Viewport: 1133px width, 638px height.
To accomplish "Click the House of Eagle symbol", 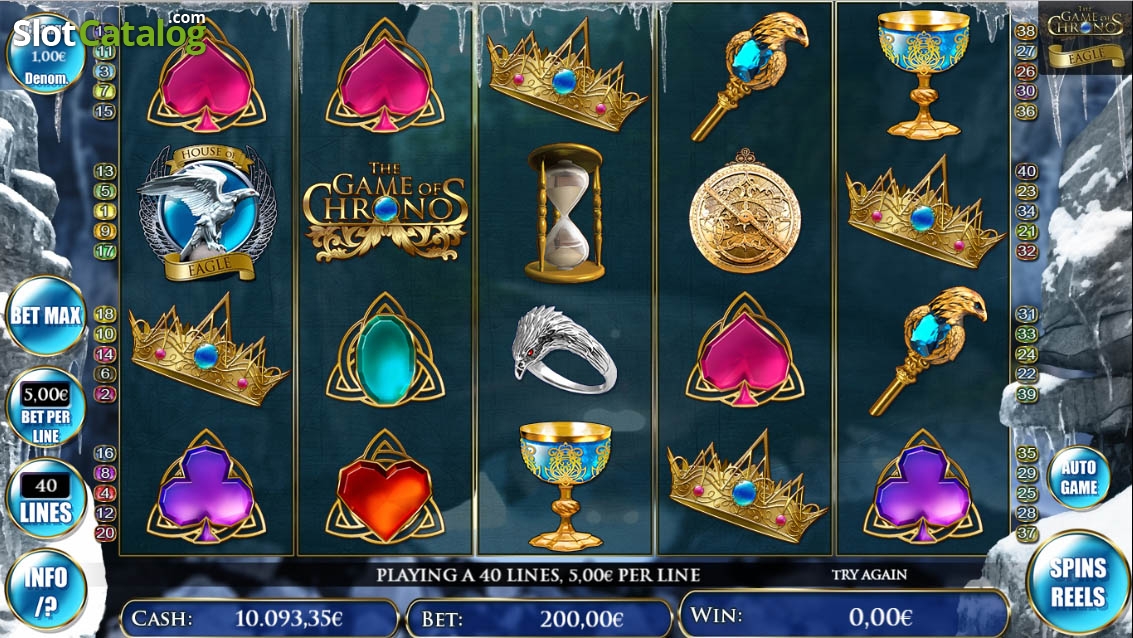I will (x=207, y=213).
